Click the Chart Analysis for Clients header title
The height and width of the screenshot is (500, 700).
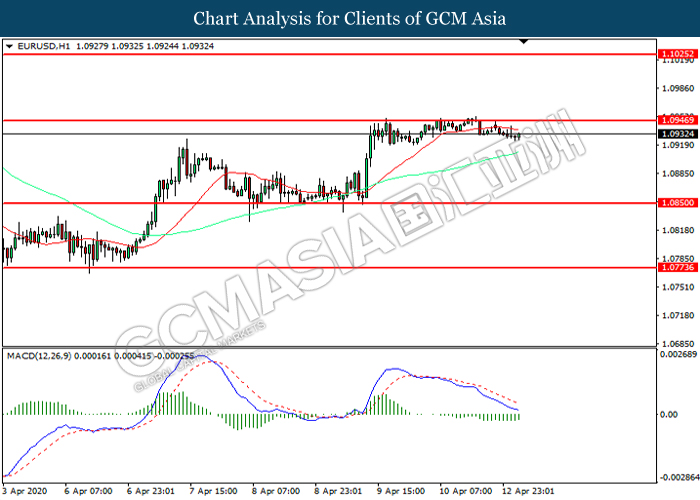coord(350,18)
